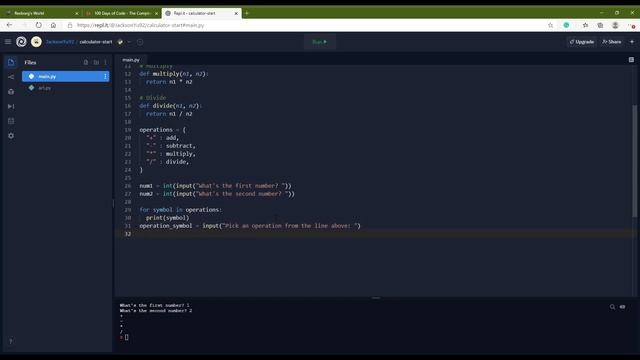
Task: Open the browser Favorites icon
Action: point(585,25)
